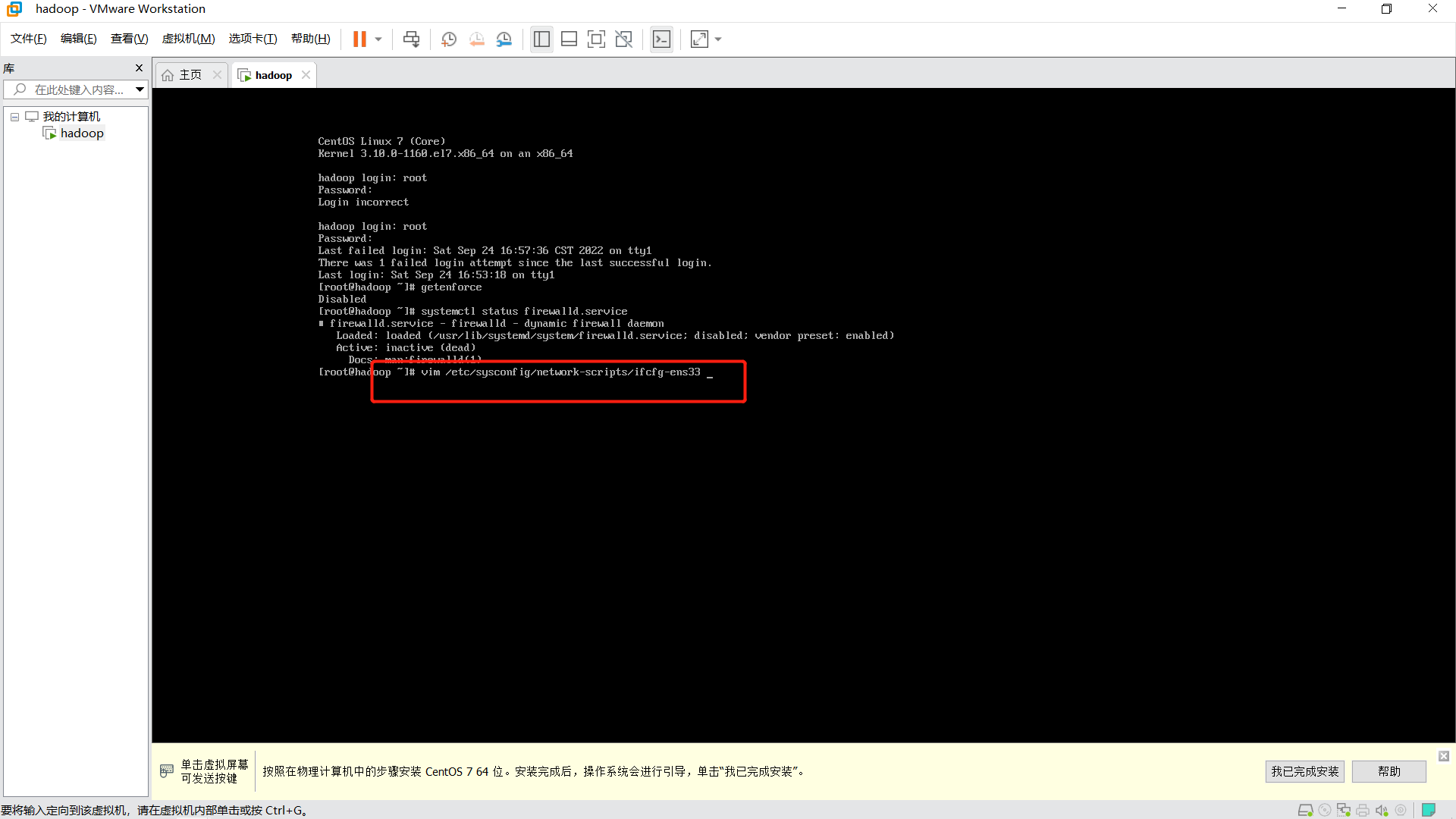Viewport: 1456px width, 819px height.
Task: Take a snapshot with the clock-plus icon
Action: pyautogui.click(x=449, y=39)
